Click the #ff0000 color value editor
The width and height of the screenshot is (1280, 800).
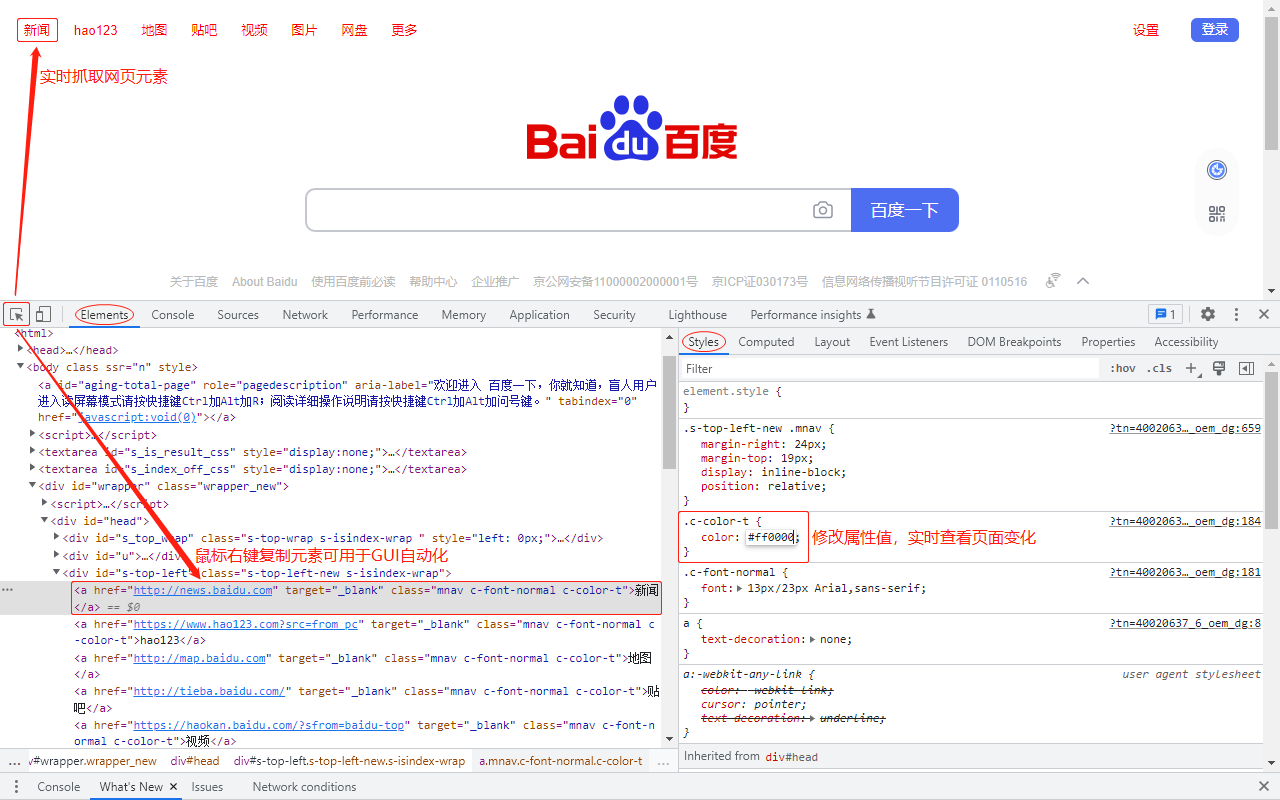771,537
